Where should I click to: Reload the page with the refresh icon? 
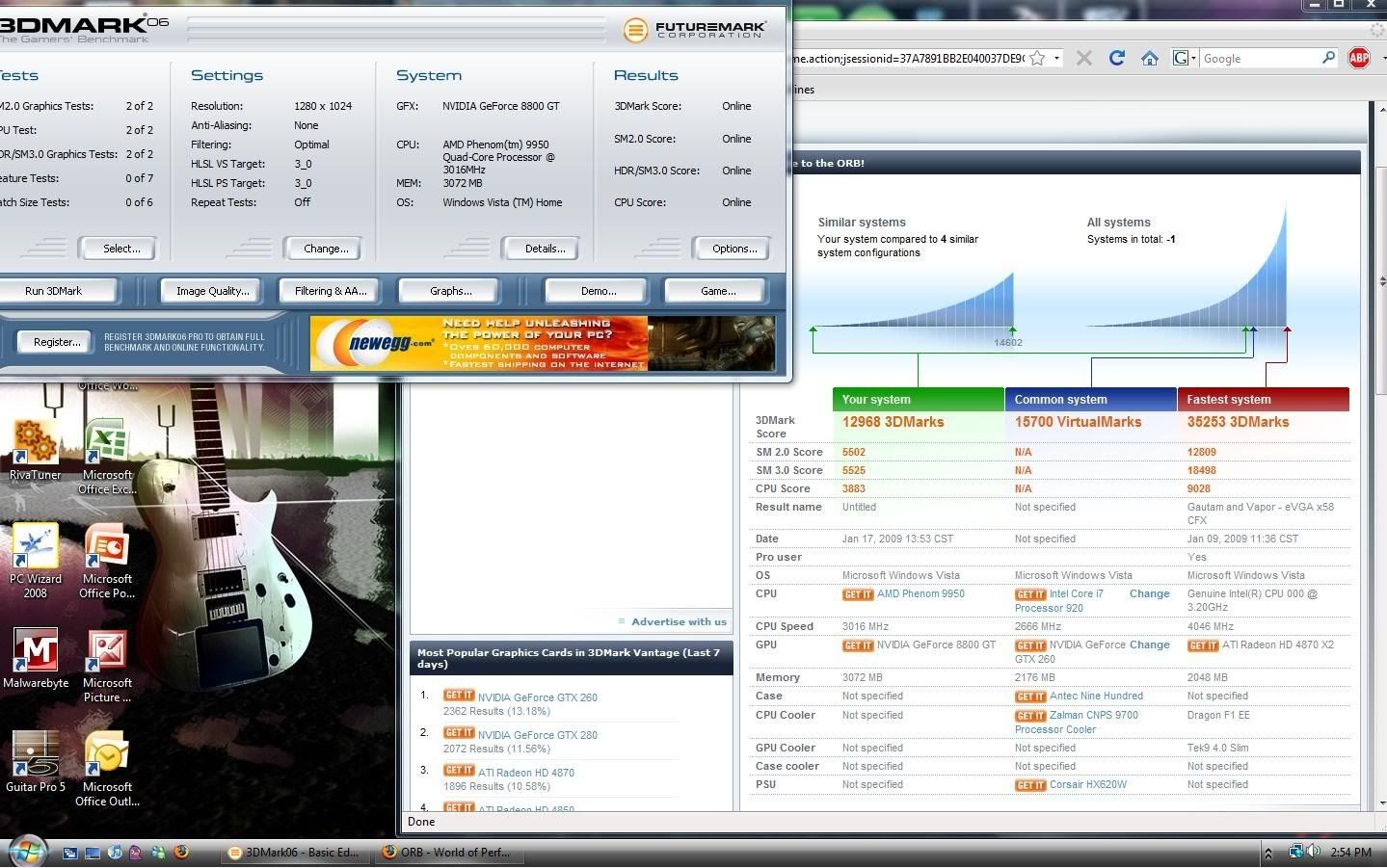(1116, 58)
